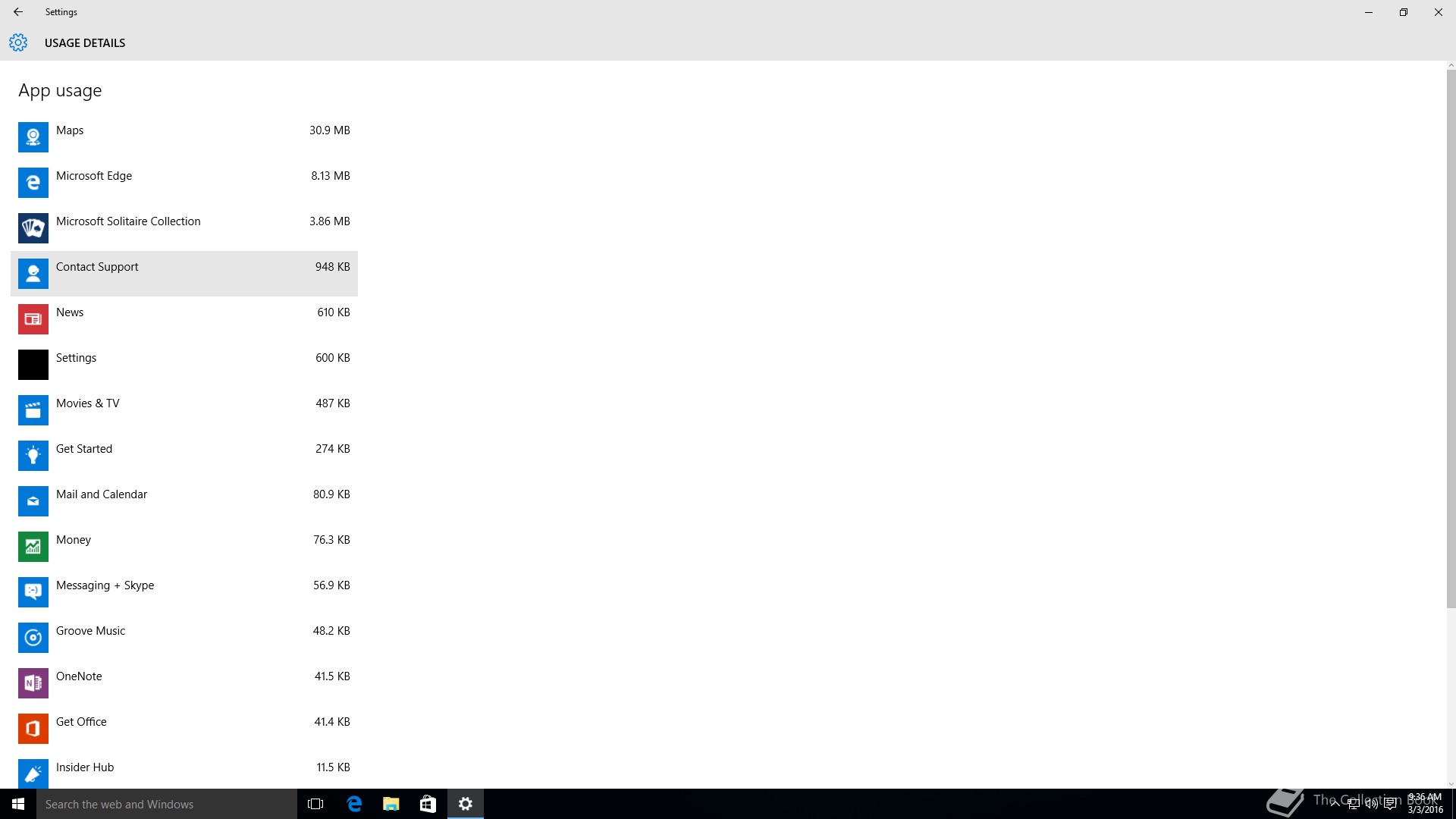Image resolution: width=1456 pixels, height=819 pixels.
Task: Click the OneNote label
Action: tap(79, 676)
